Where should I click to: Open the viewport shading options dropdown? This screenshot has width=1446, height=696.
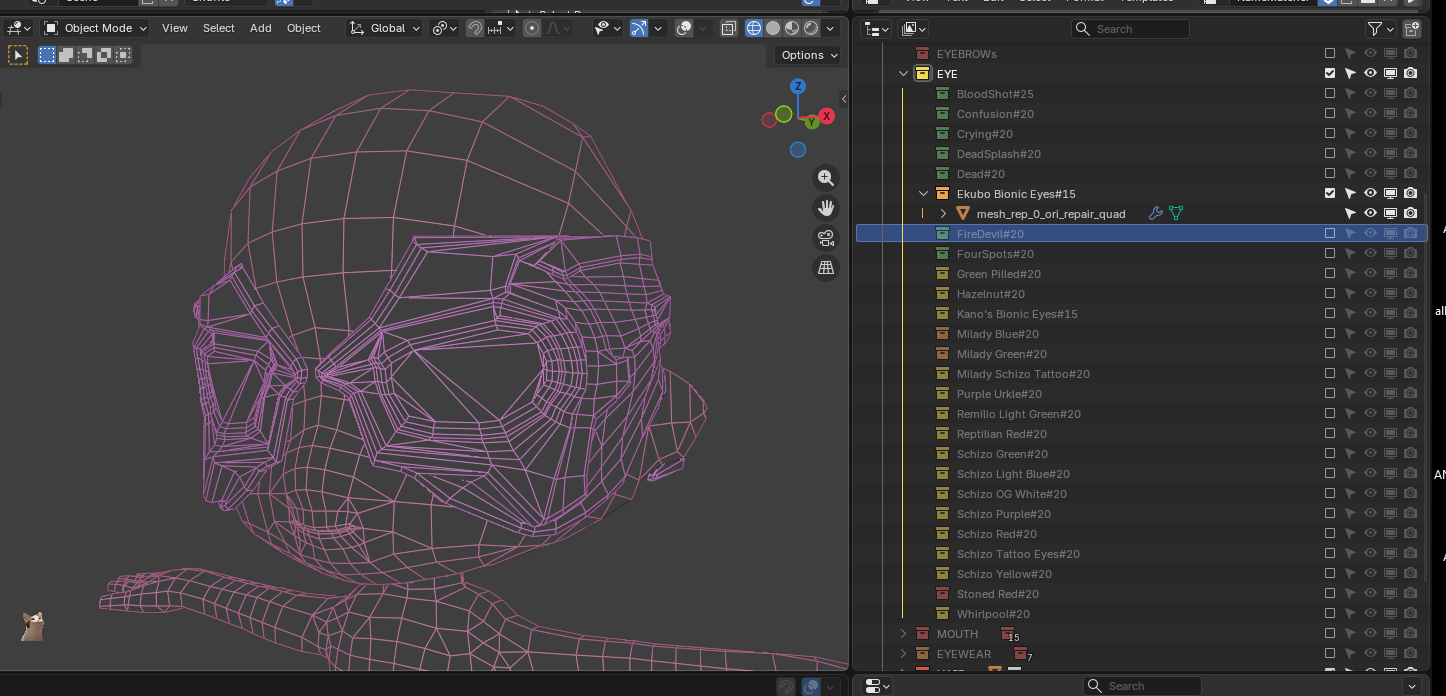830,28
